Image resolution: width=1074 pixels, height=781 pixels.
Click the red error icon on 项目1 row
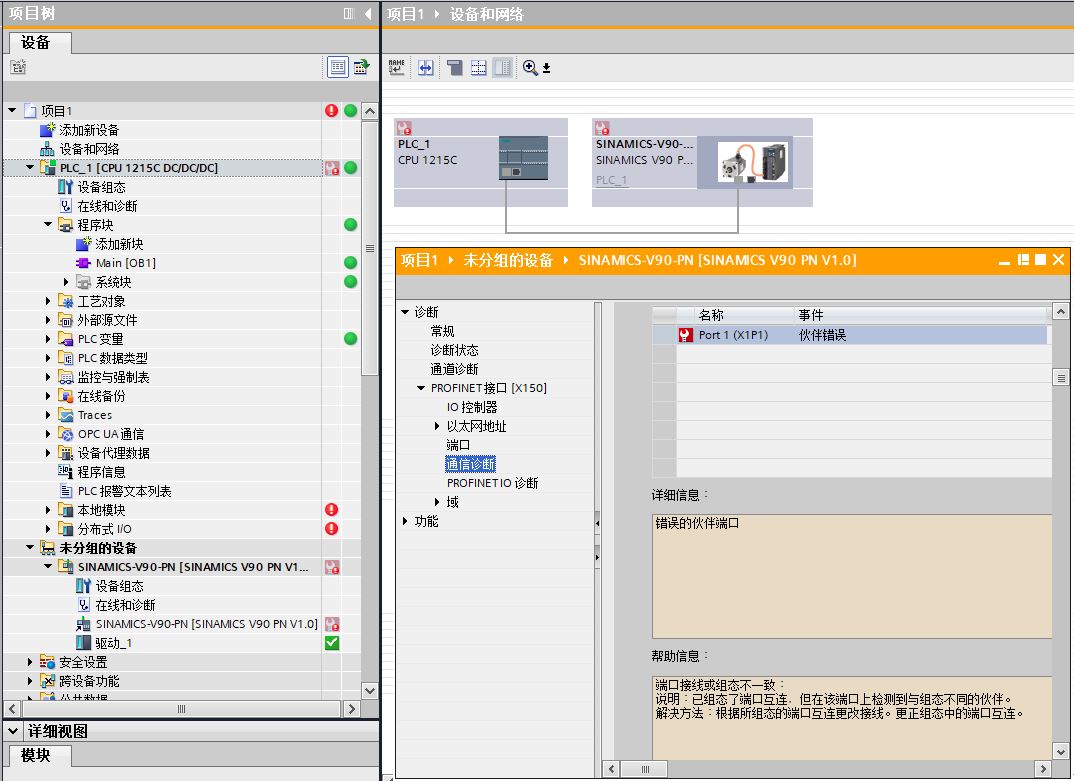pyautogui.click(x=332, y=110)
